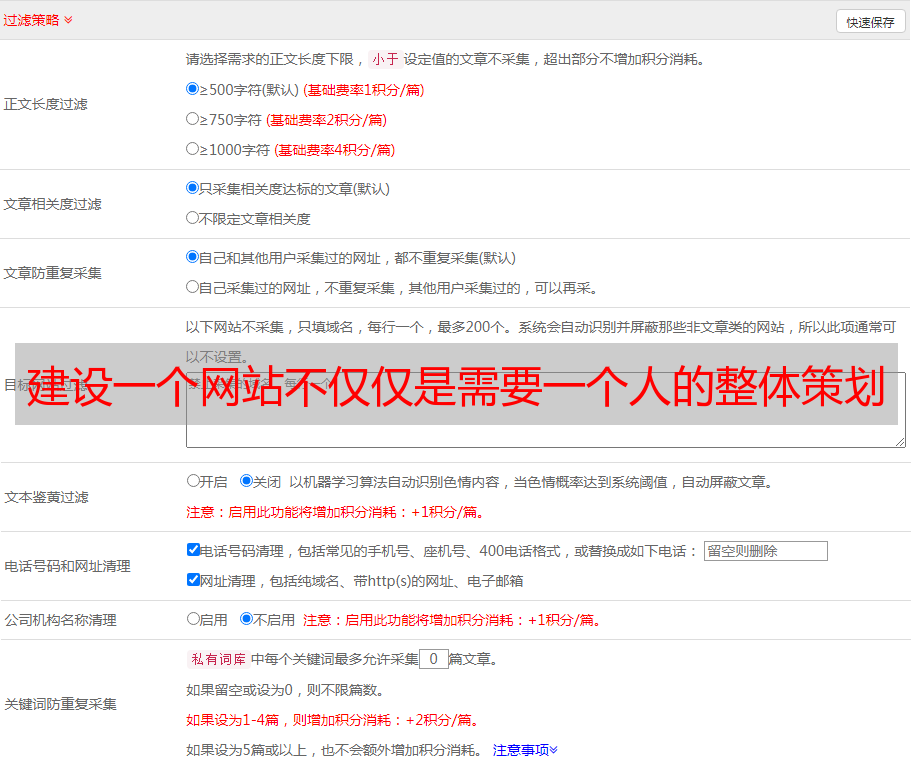
Task: Select the ≥500字符(默认) radio option
Action: point(192,89)
